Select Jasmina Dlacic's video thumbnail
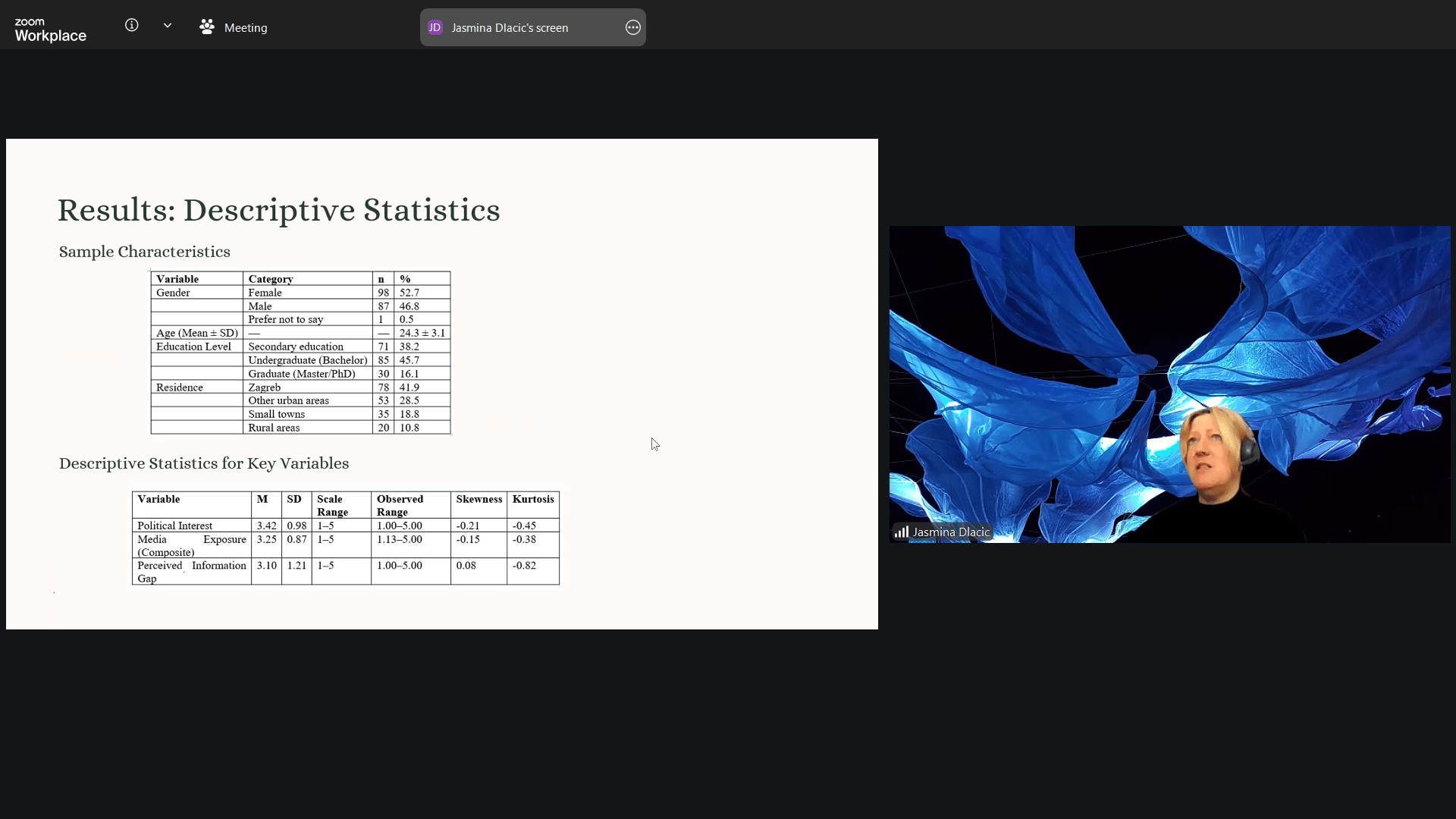Screen dimensions: 1456x819 1169,384
